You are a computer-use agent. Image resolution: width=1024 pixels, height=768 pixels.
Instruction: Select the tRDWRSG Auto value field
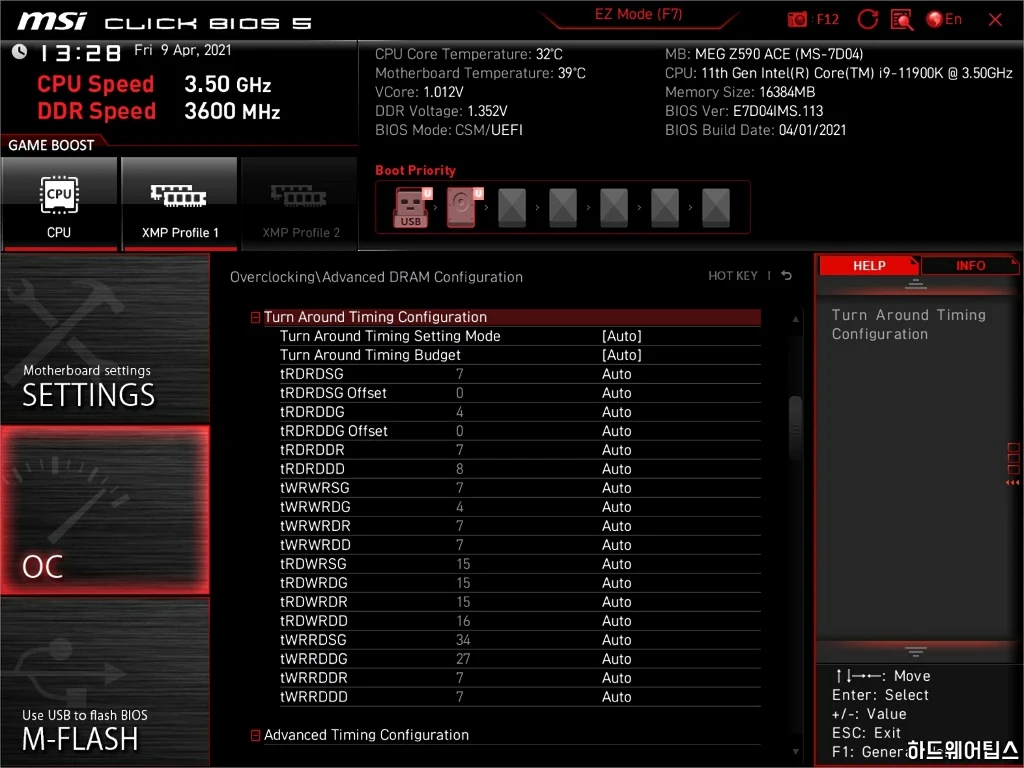point(616,564)
